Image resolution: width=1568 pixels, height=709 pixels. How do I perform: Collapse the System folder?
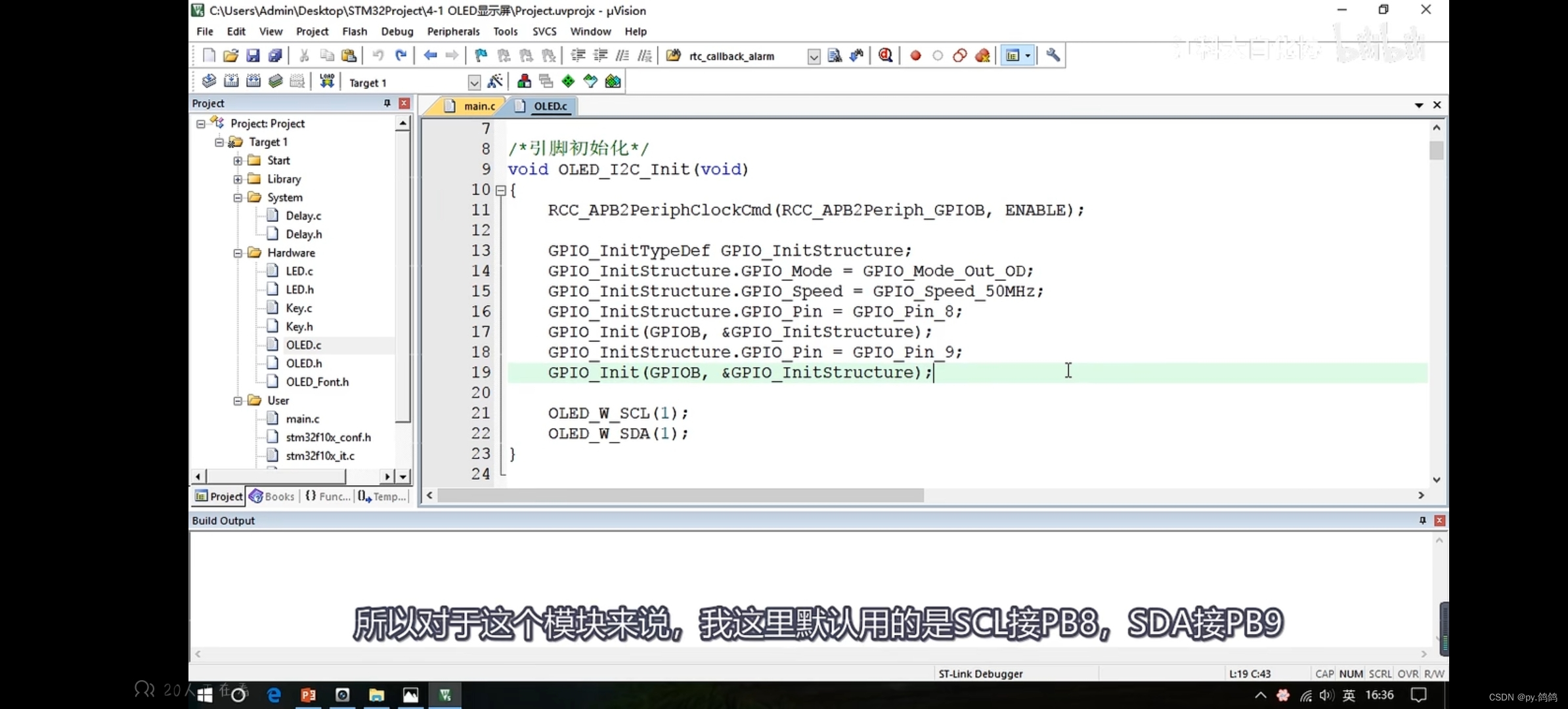[238, 198]
